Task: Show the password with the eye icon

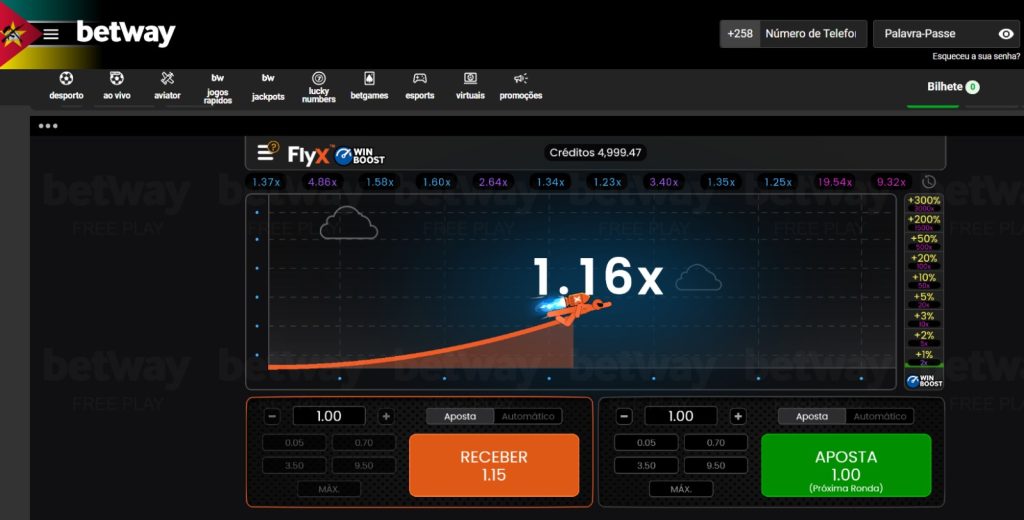Action: 1006,34
